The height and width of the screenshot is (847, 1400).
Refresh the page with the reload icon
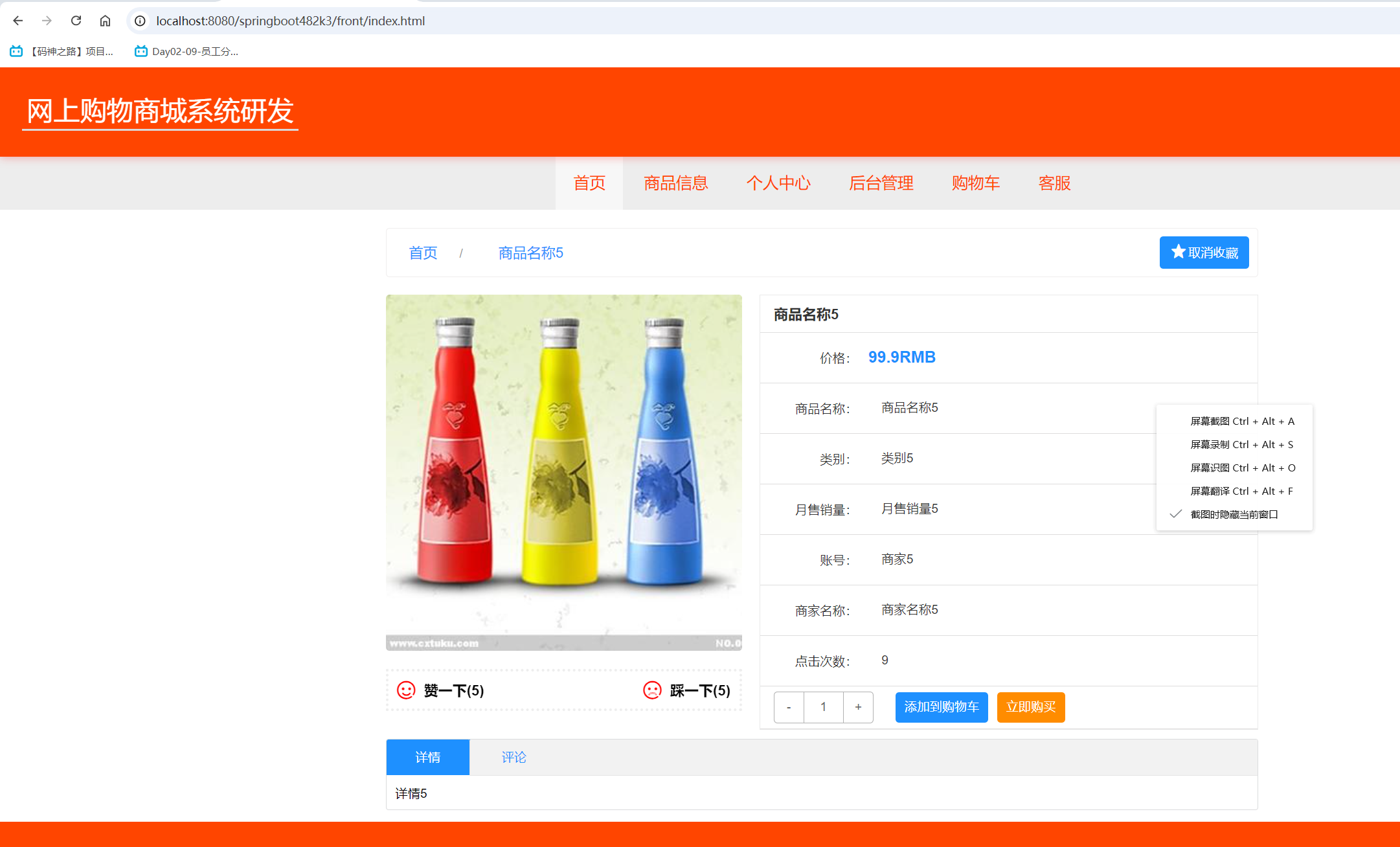(76, 20)
